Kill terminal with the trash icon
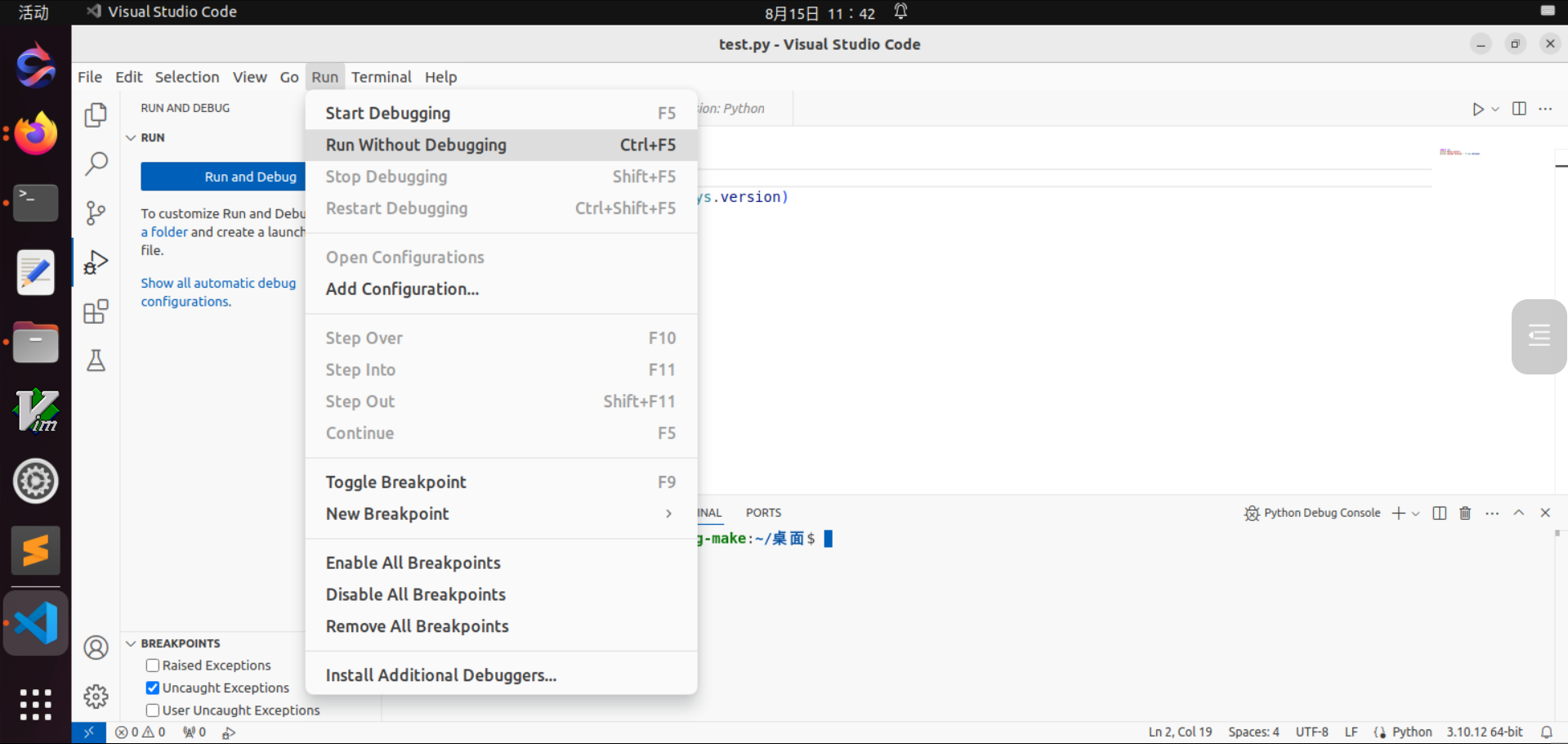 (1465, 513)
